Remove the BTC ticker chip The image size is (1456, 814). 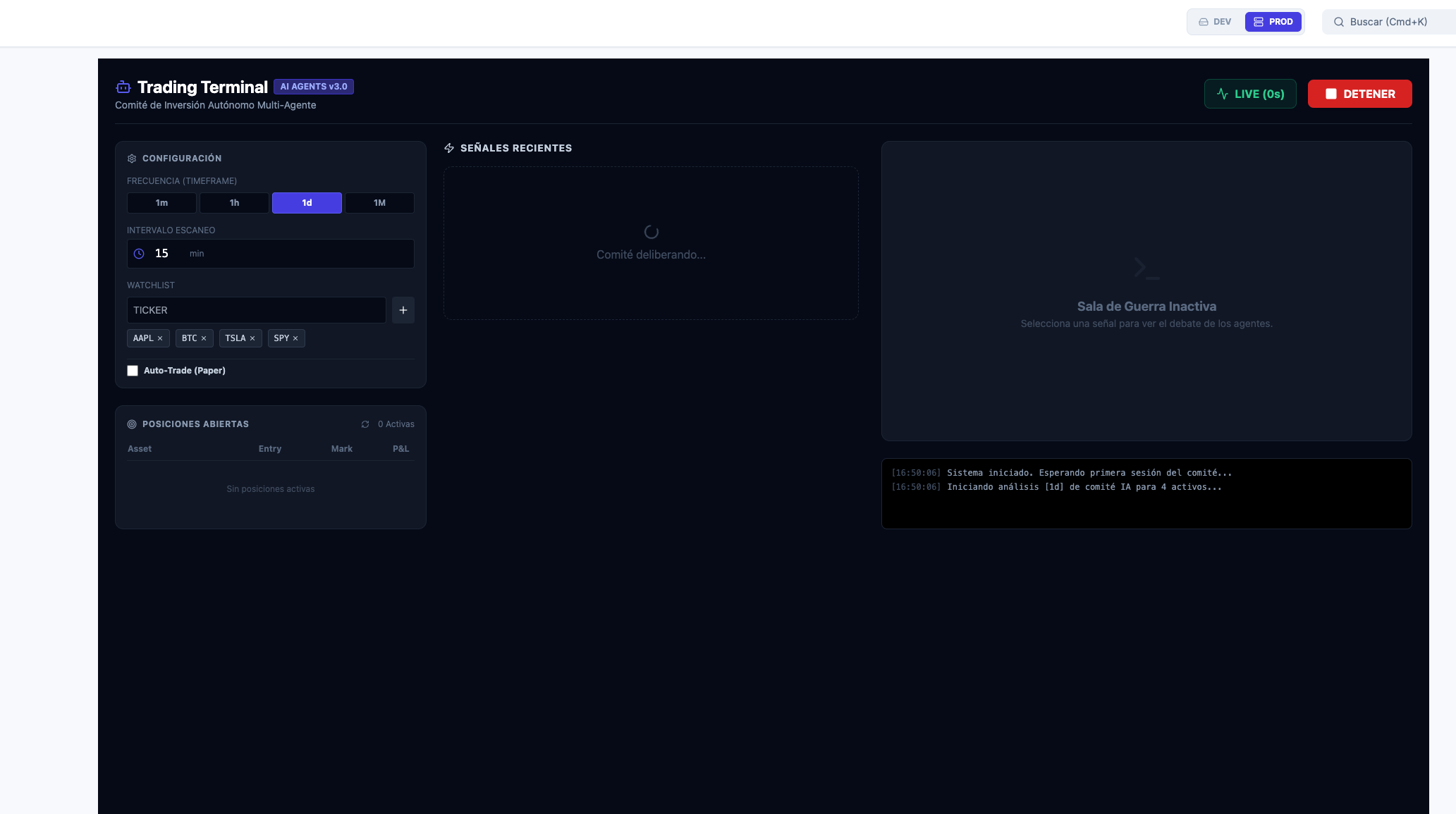[205, 338]
